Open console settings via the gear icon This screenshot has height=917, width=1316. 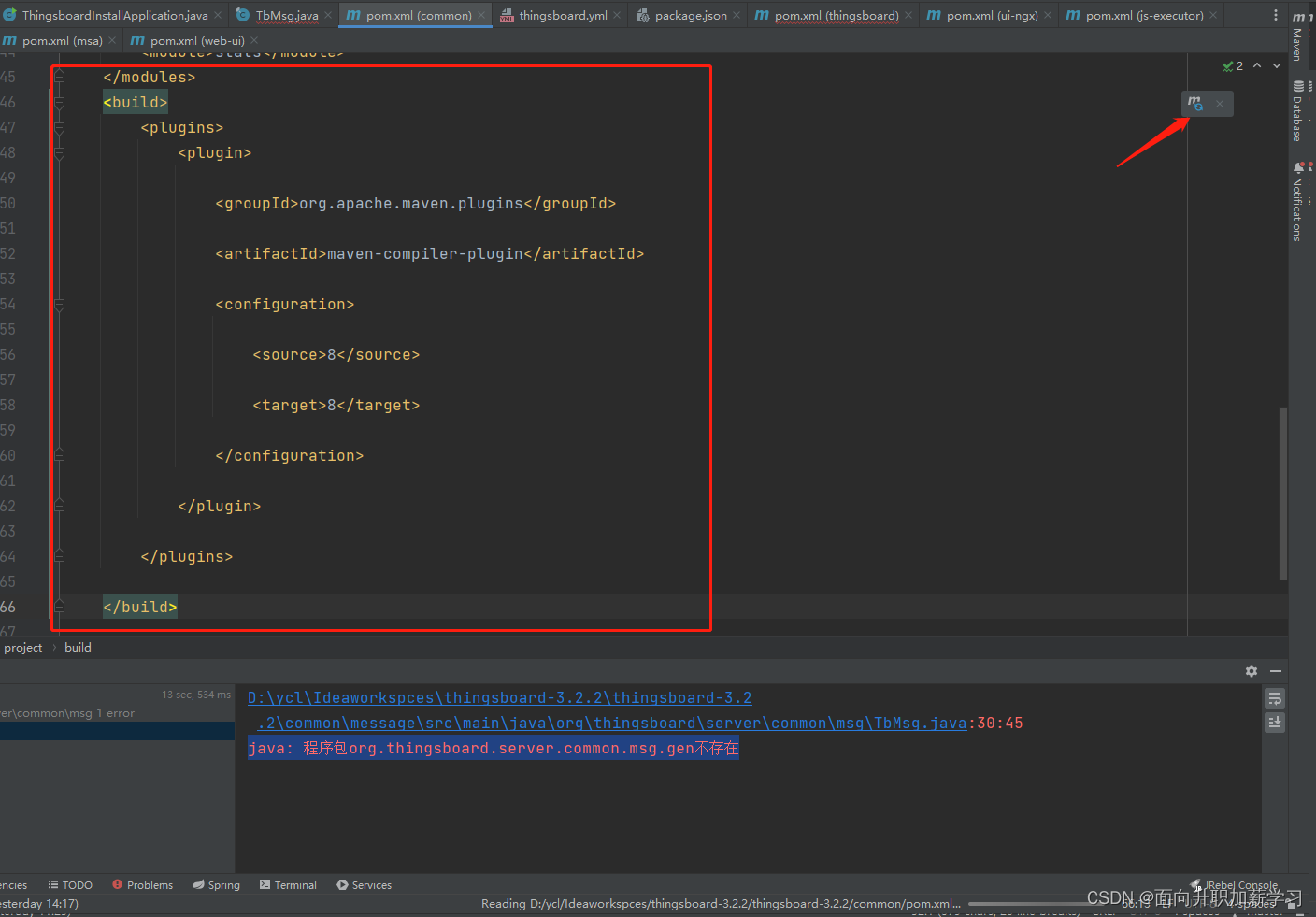coord(1251,670)
